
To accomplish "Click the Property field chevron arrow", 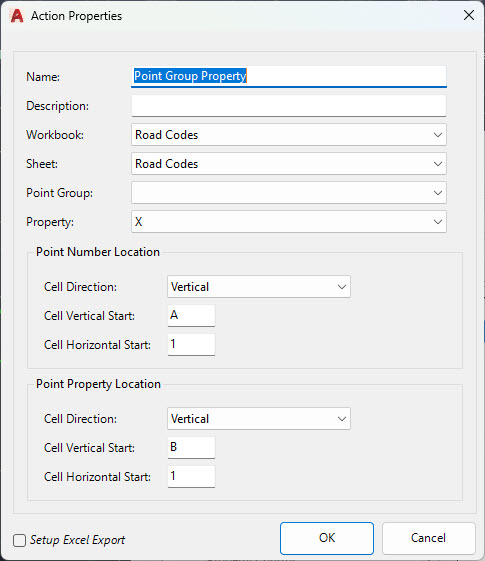I will coord(438,222).
